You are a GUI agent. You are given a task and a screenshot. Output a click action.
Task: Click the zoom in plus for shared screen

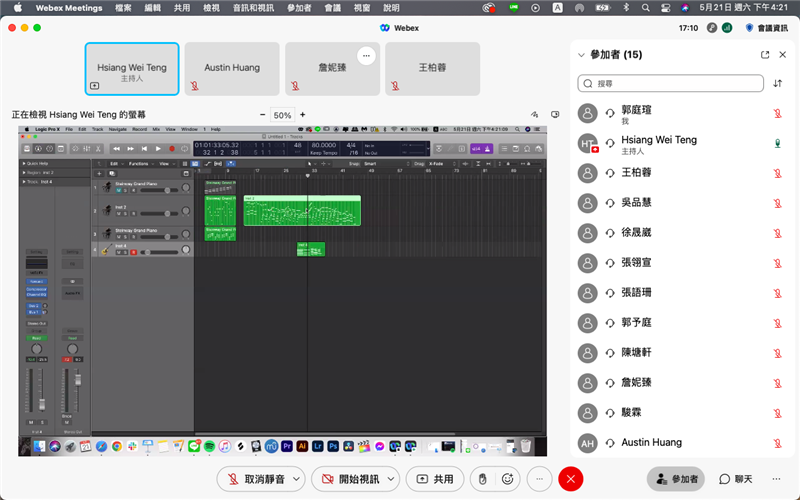pyautogui.click(x=303, y=115)
